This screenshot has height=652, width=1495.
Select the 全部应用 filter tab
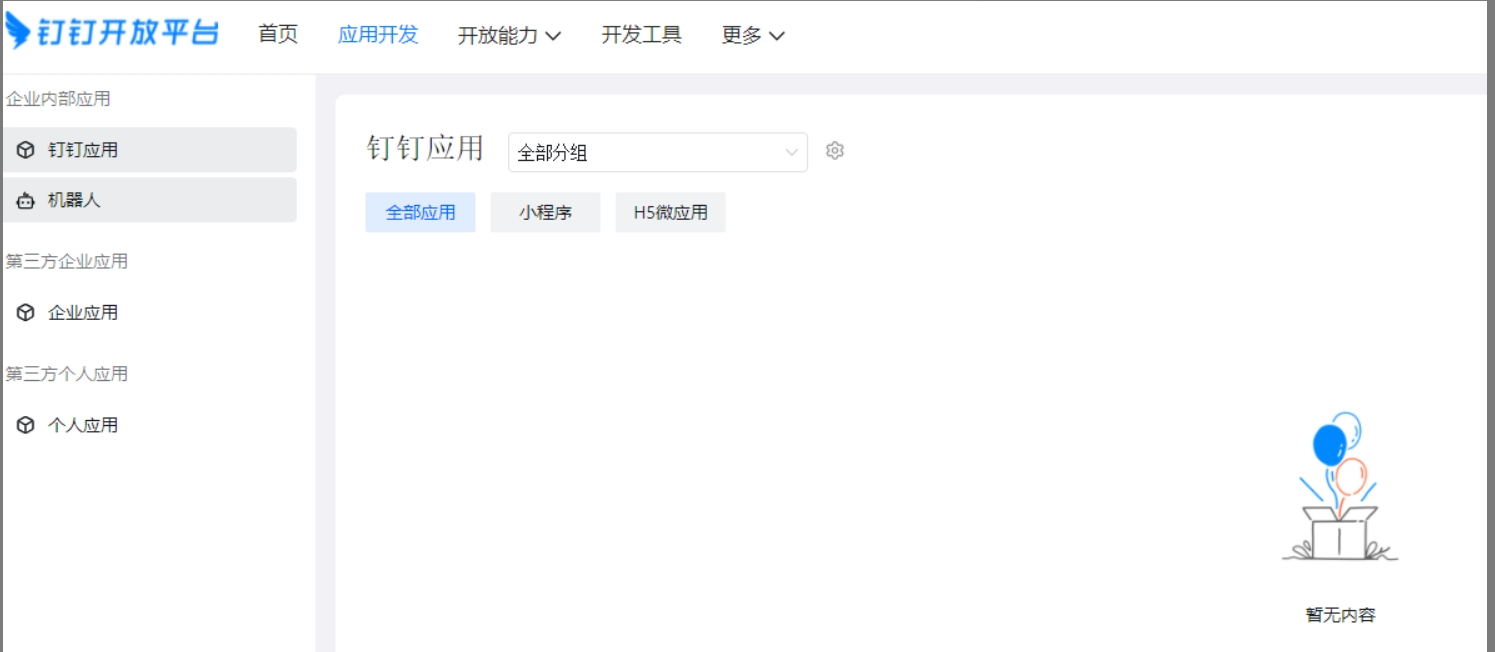click(x=420, y=212)
